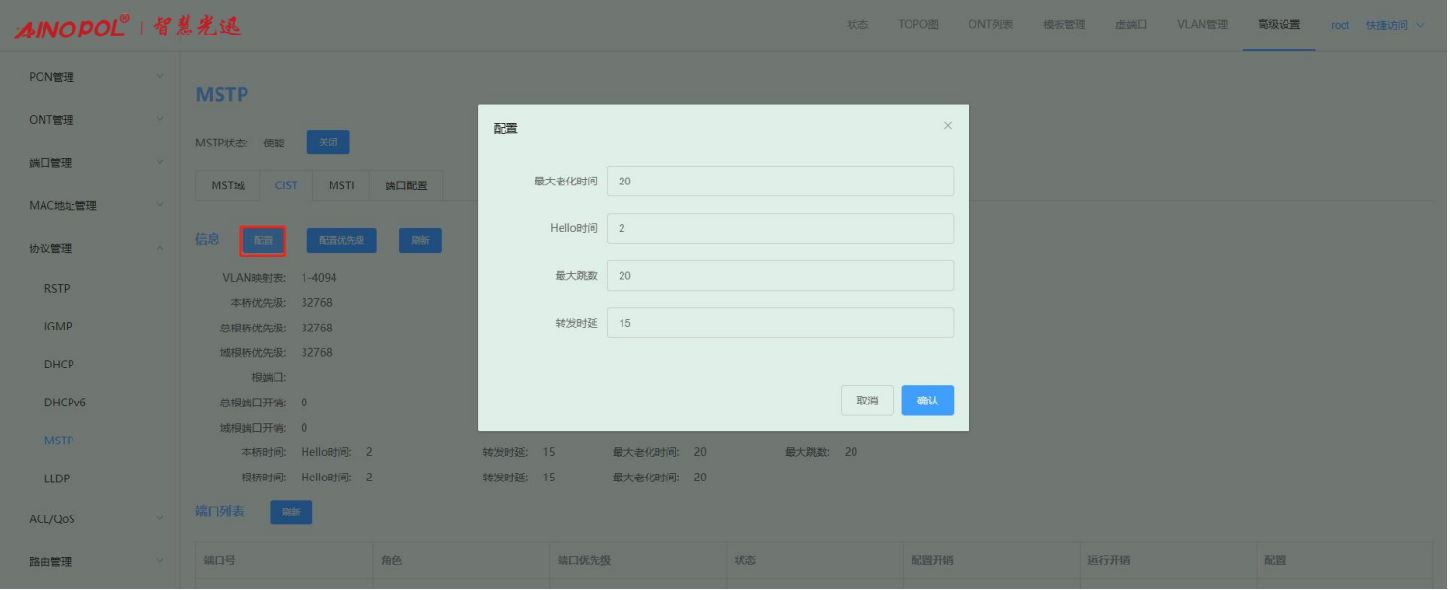Select LLDP in the sidebar
This screenshot has width=1450, height=590.
coord(57,479)
